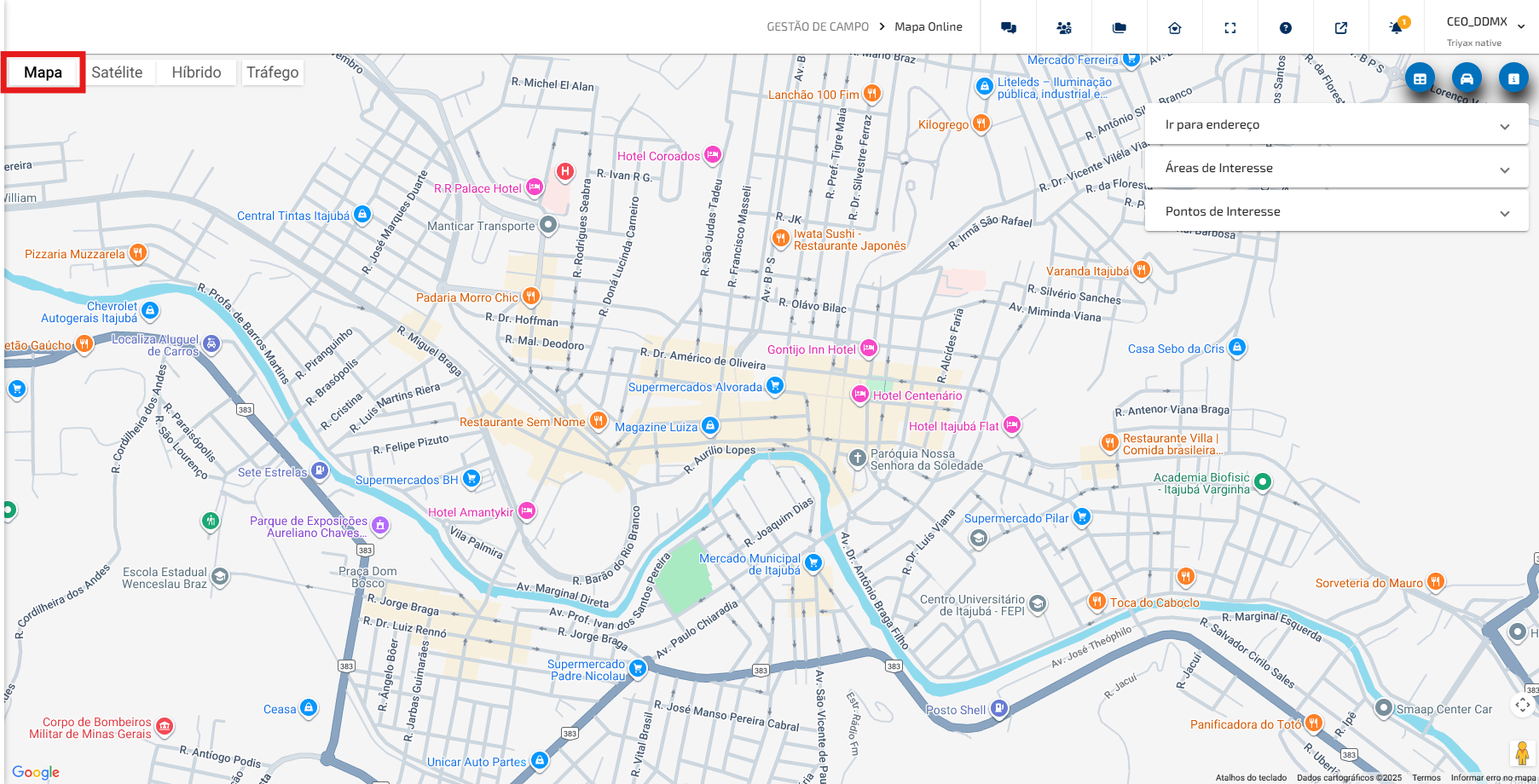Viewport: 1539px width, 784px height.
Task: Click the Paróquia Nossa Senhora da Soledade pin
Action: coord(858,458)
